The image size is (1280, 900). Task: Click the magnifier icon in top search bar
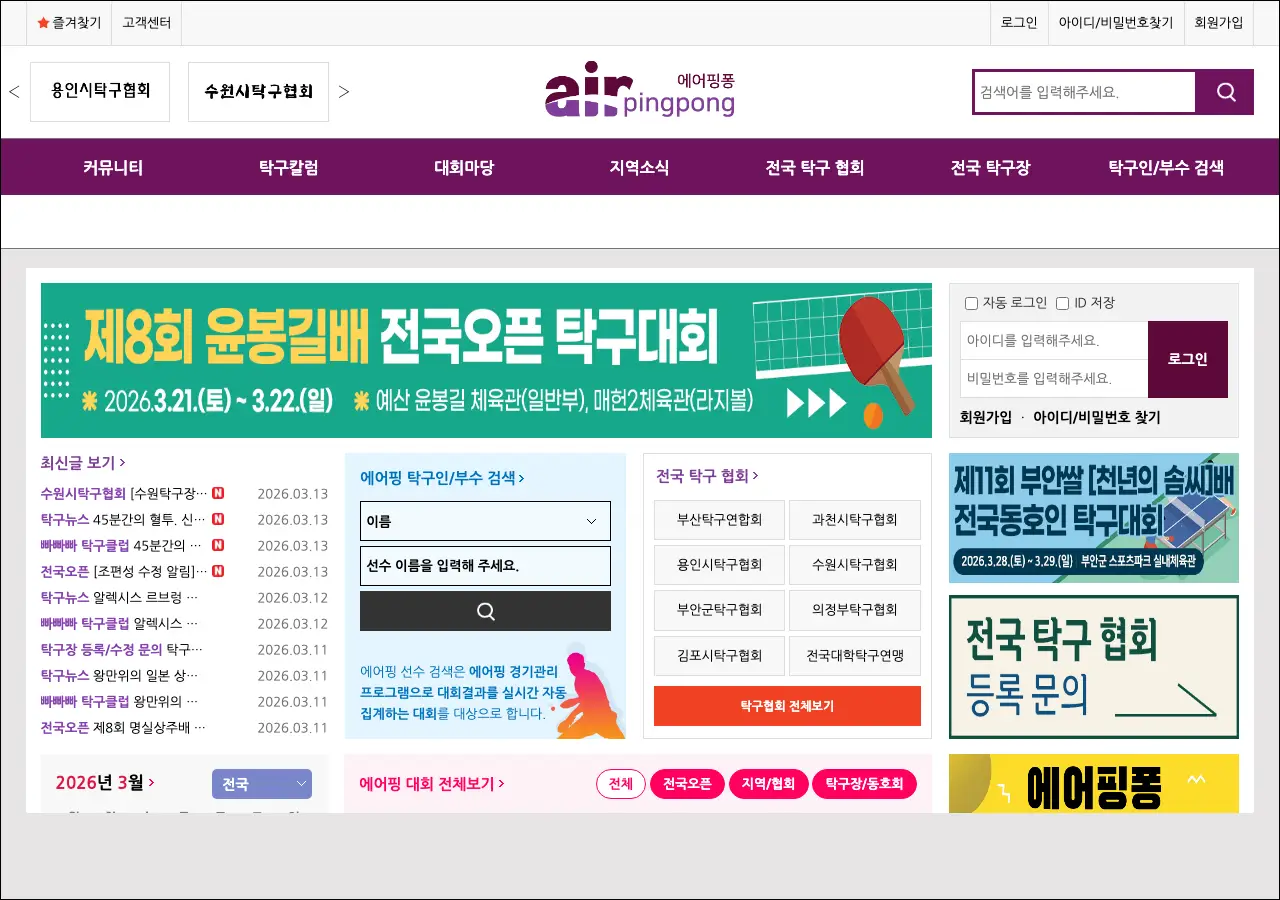pos(1226,92)
